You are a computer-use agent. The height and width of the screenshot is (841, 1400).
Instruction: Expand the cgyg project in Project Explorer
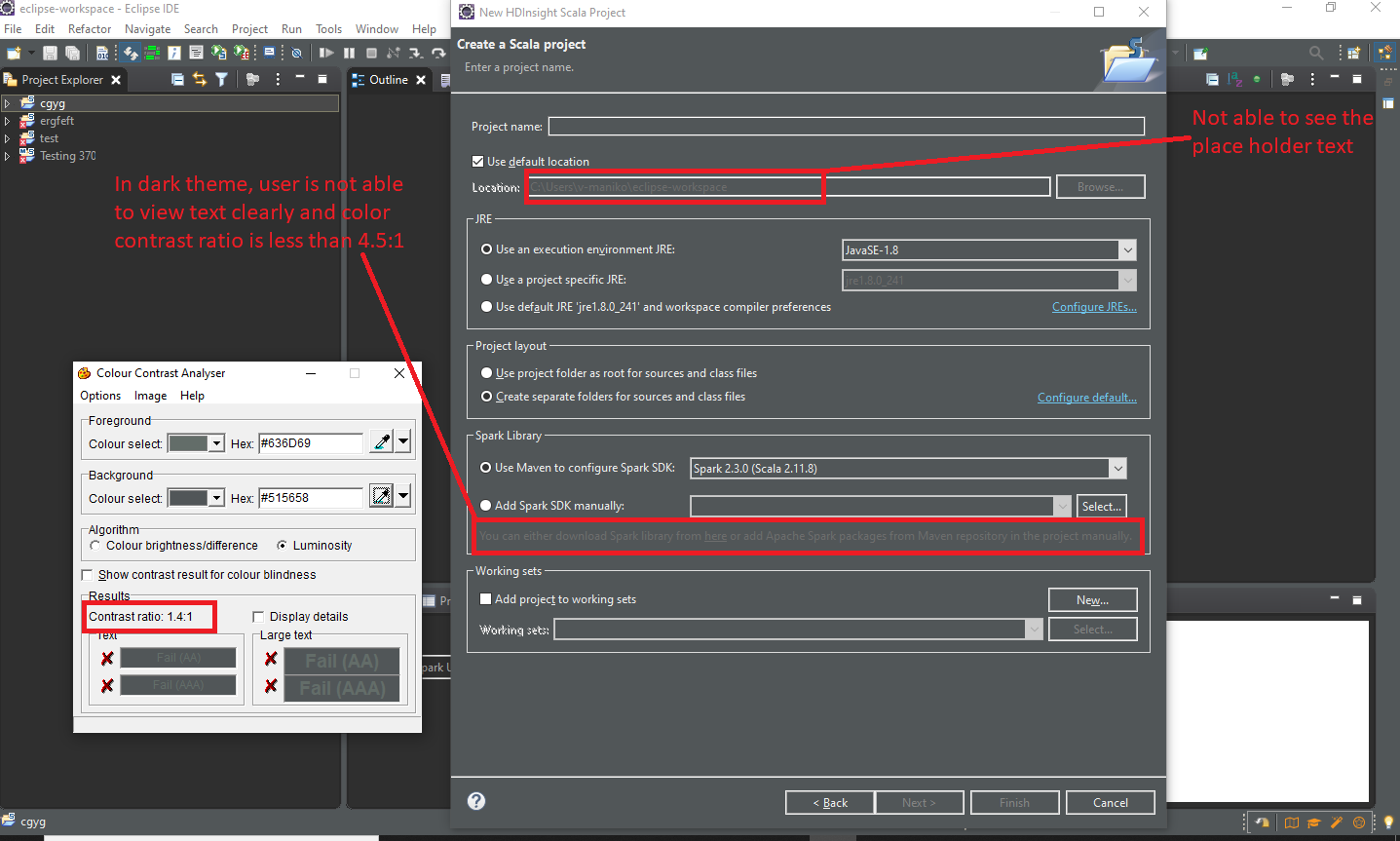pyautogui.click(x=8, y=102)
